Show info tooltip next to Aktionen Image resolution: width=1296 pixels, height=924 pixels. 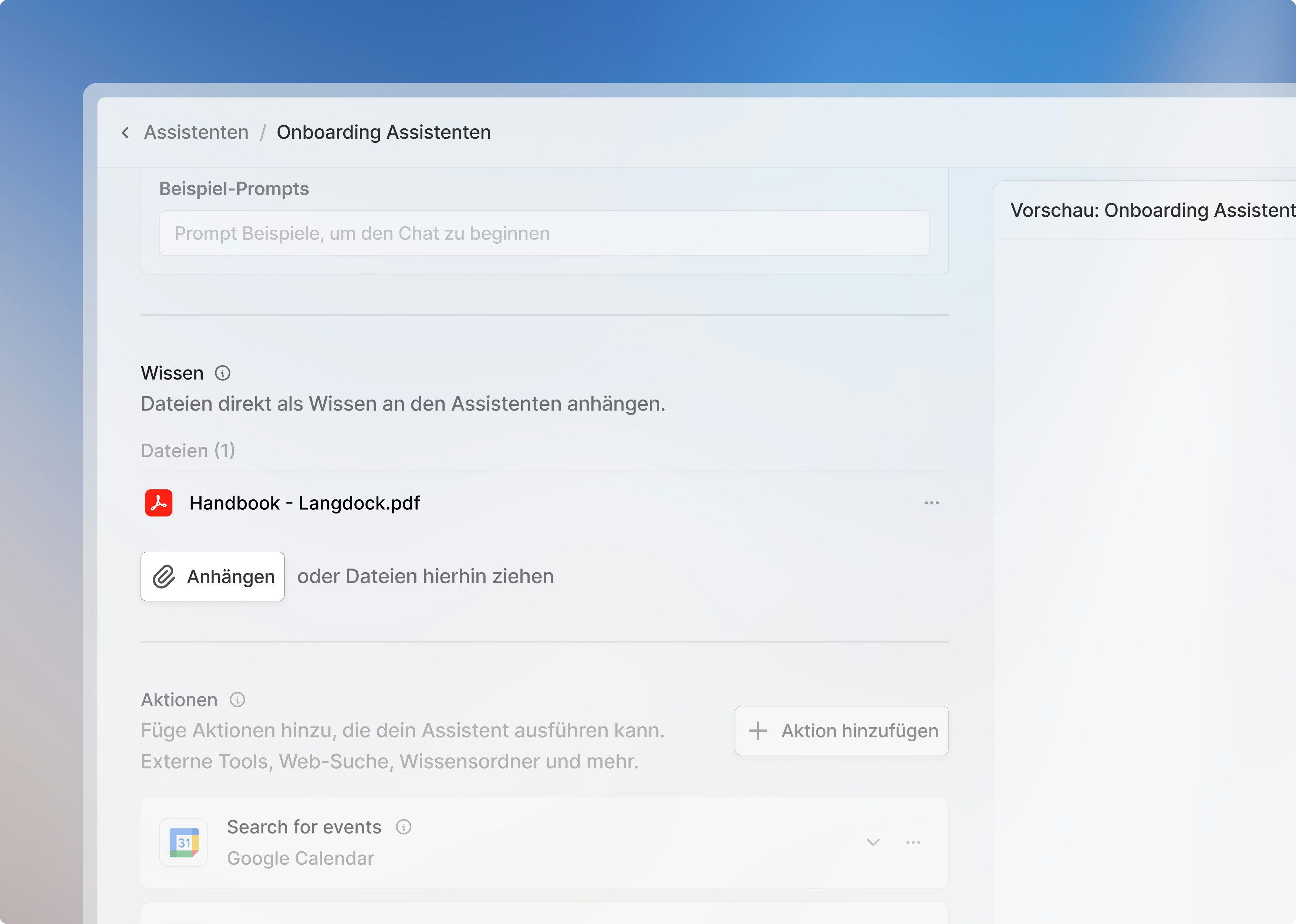(237, 700)
